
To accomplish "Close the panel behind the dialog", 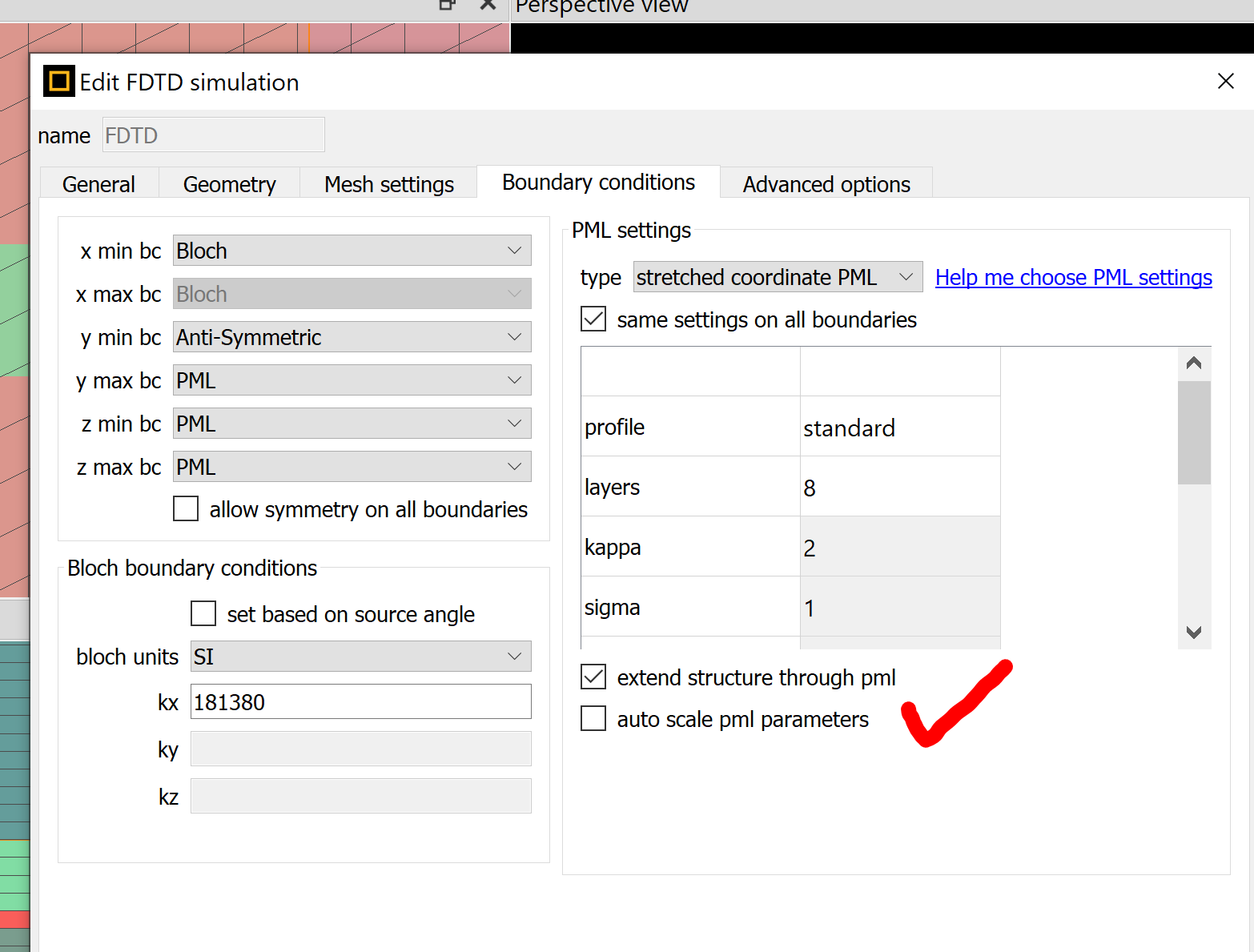I will (488, 5).
